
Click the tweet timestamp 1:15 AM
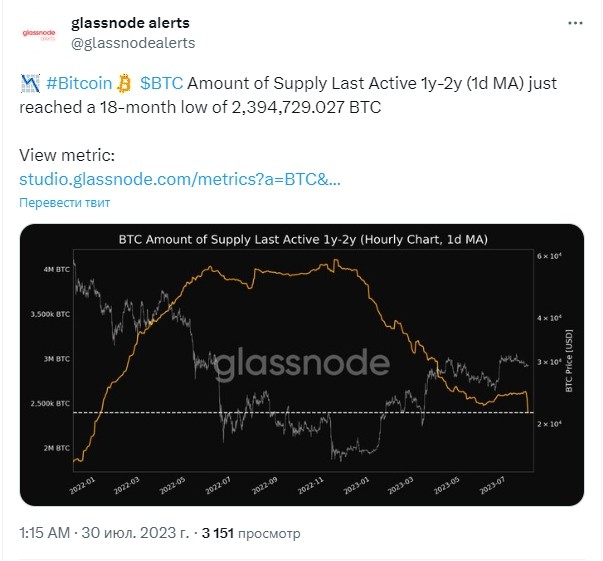(x=45, y=533)
